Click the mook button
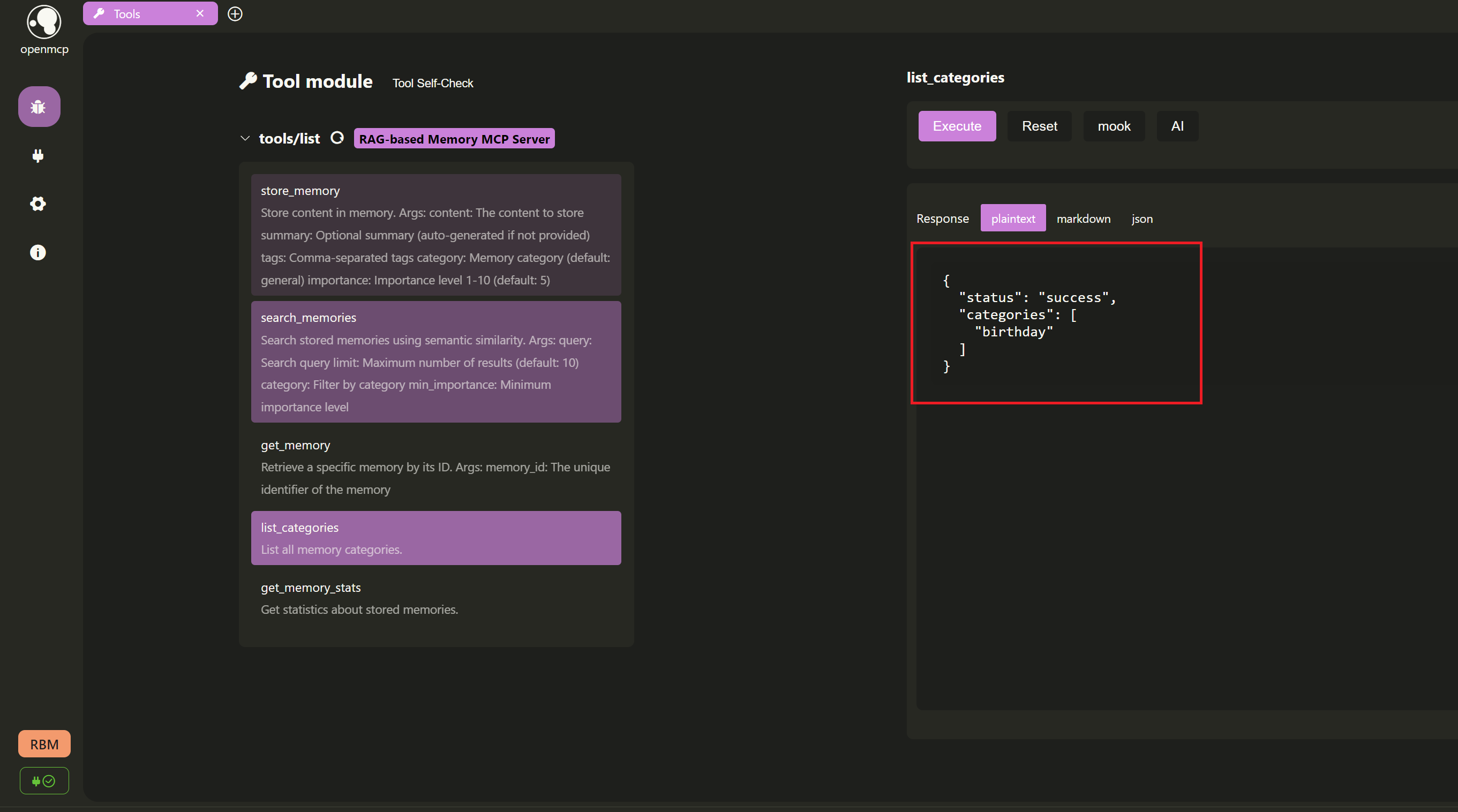 coord(1113,126)
